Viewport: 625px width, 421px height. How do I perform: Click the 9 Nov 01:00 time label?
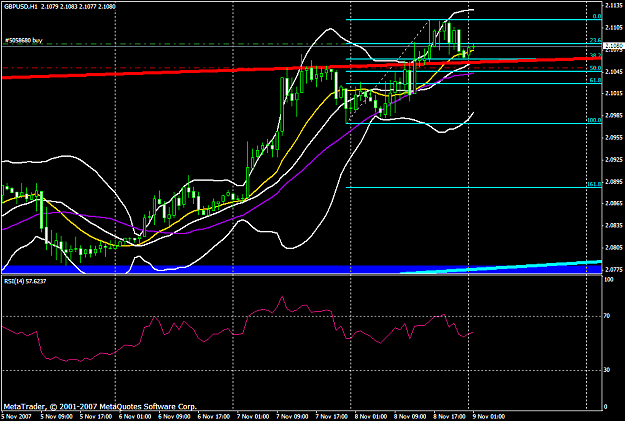point(489,417)
